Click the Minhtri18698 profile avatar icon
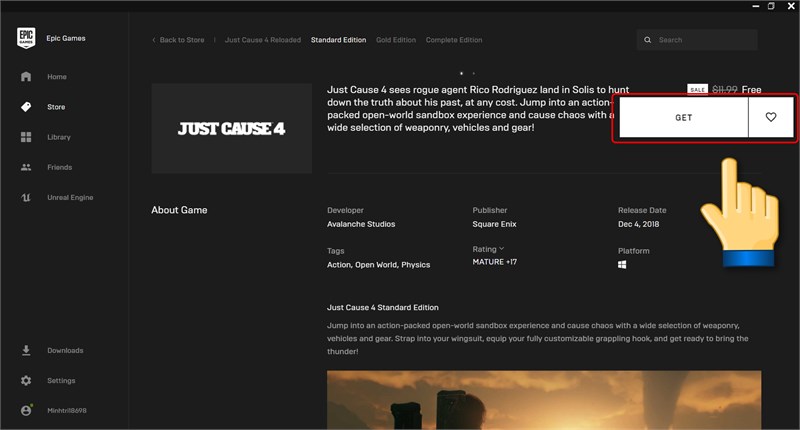The width and height of the screenshot is (800, 430). (26, 410)
